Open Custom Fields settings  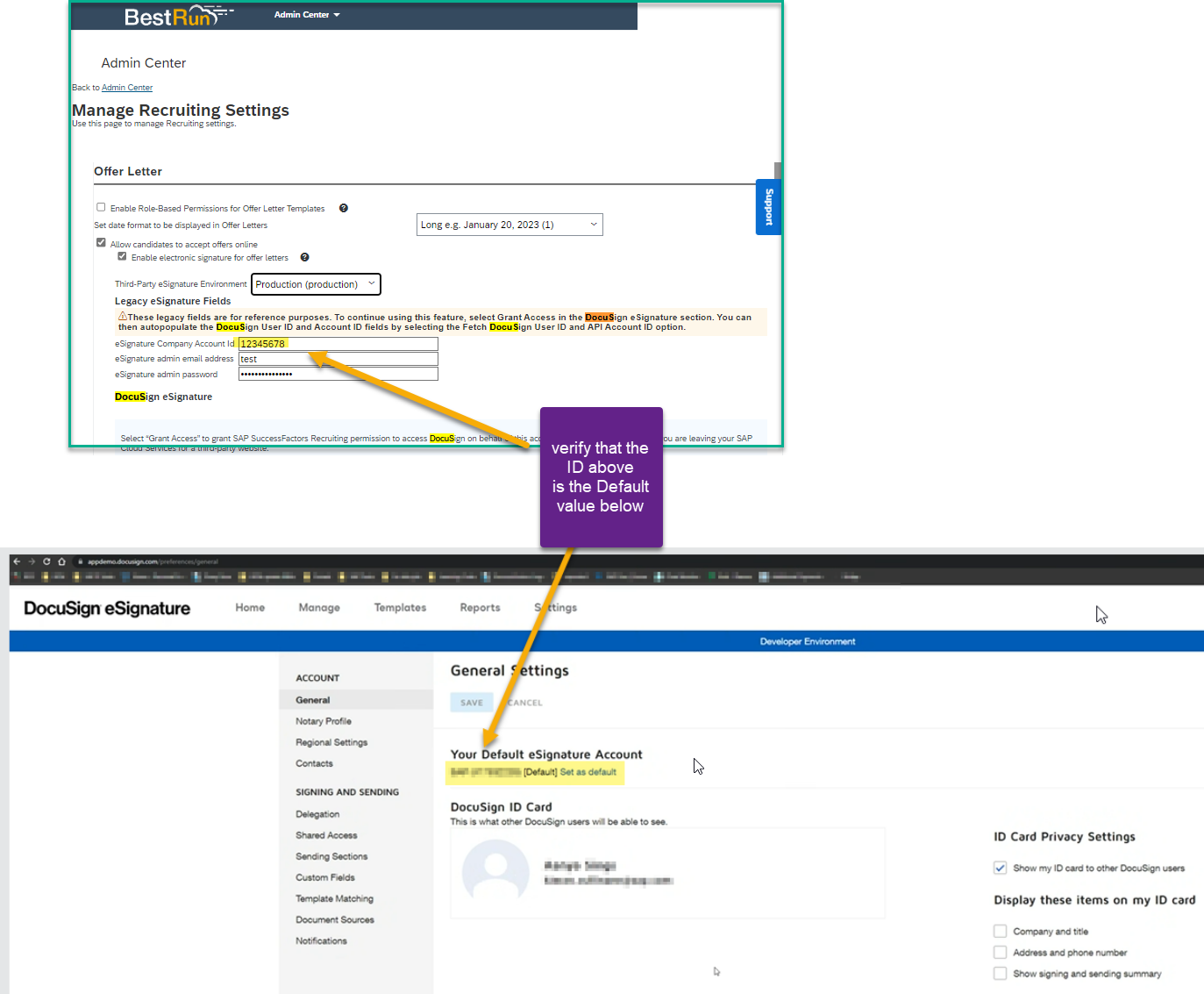325,877
